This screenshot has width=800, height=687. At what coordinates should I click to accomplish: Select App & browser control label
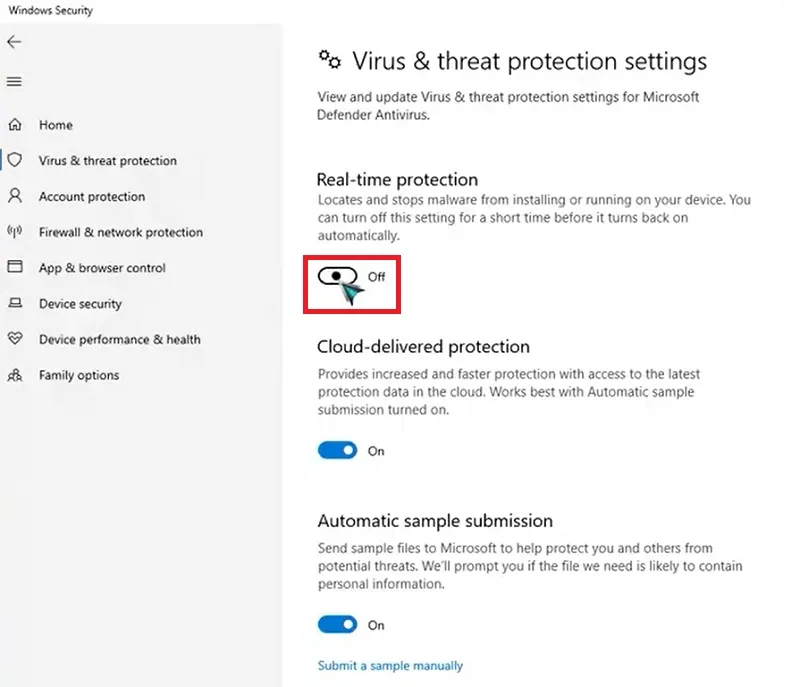(x=102, y=268)
